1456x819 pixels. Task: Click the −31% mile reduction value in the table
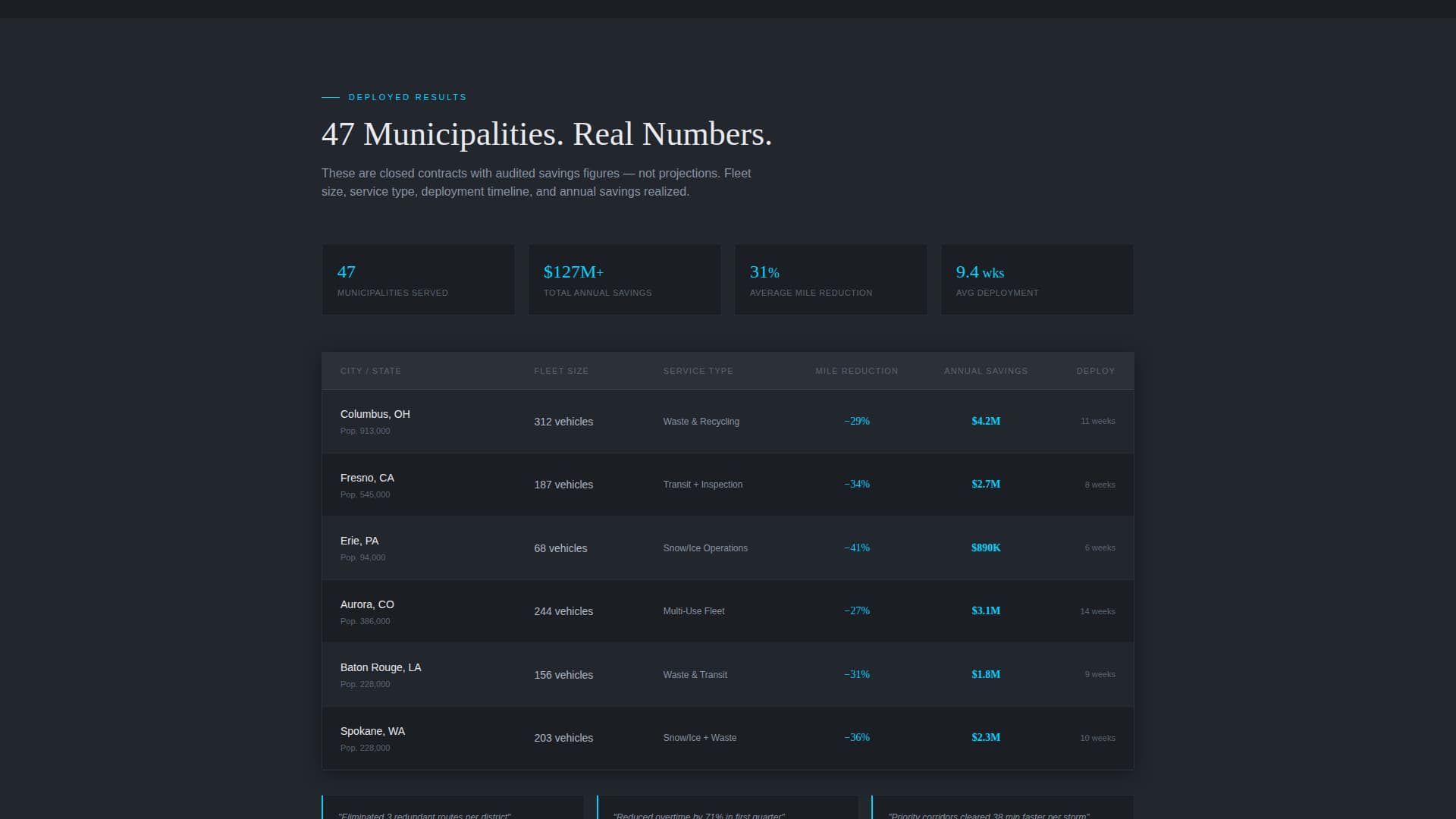tap(857, 674)
